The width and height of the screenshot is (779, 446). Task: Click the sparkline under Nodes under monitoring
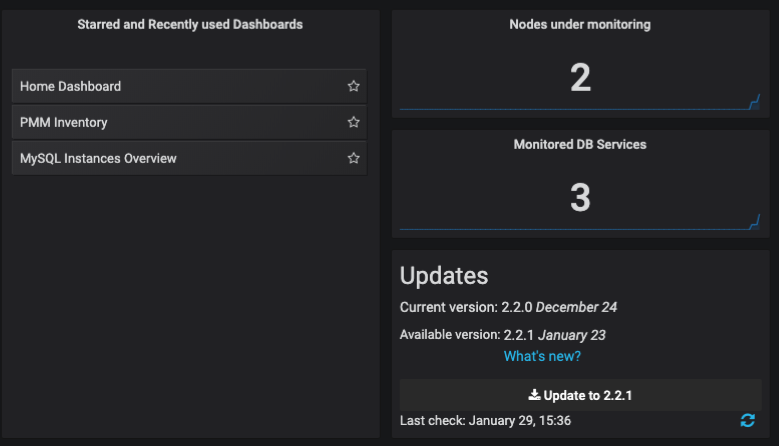tap(580, 108)
